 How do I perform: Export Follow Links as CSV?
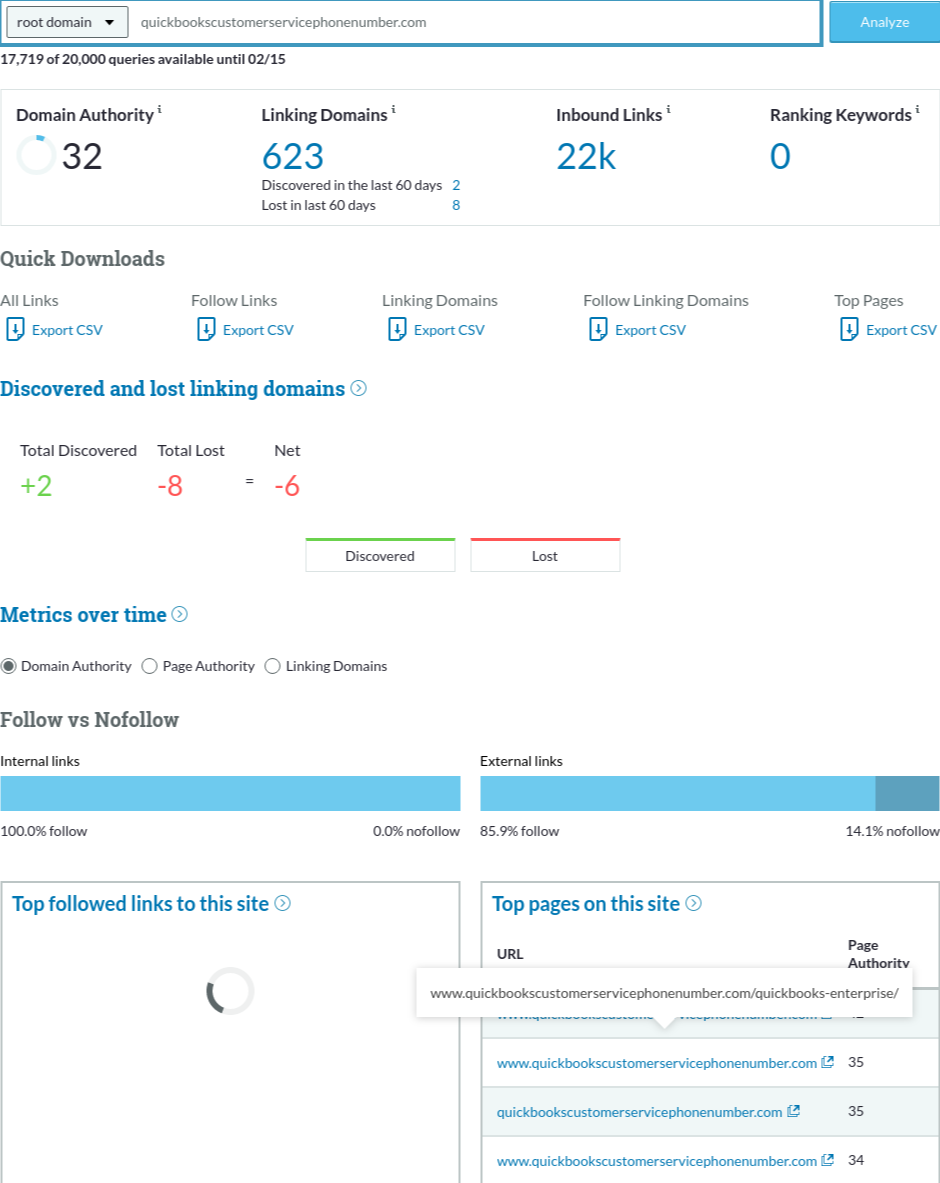coord(258,330)
